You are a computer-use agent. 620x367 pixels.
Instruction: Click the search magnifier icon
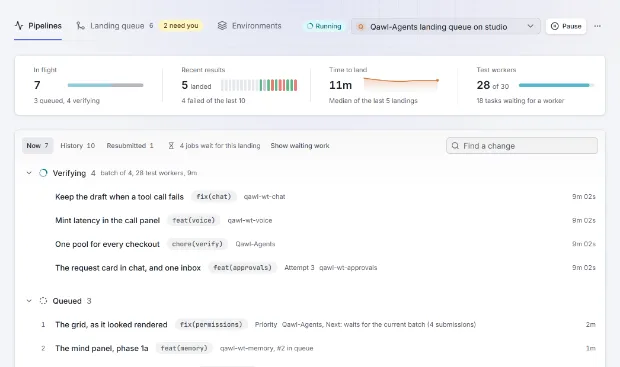455,146
